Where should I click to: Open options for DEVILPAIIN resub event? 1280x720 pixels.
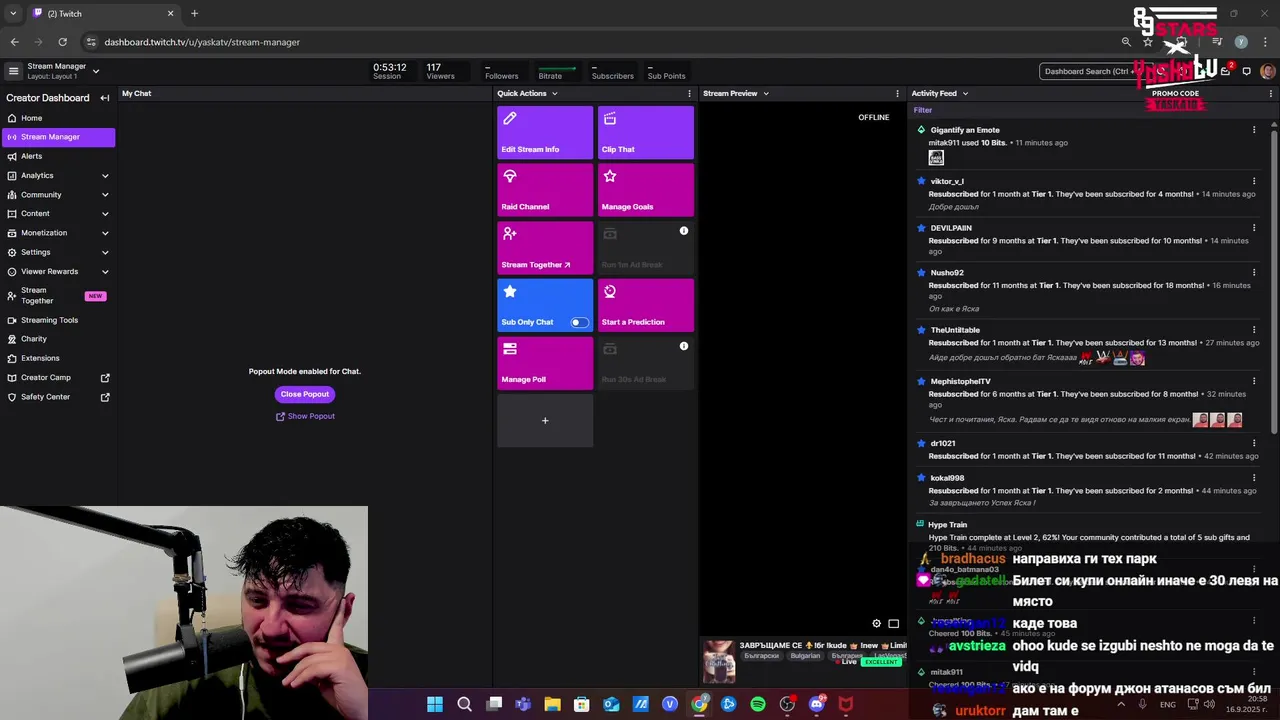(x=1254, y=228)
